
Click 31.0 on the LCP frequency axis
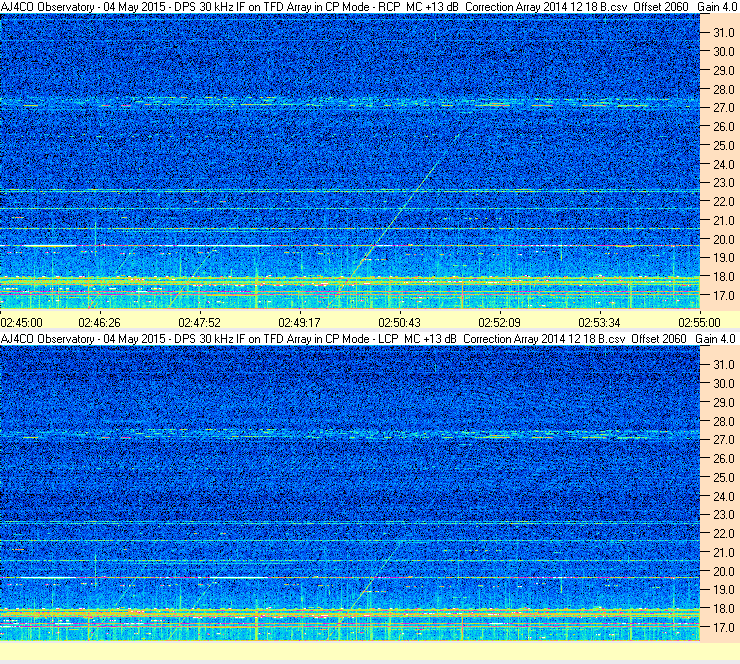point(723,365)
